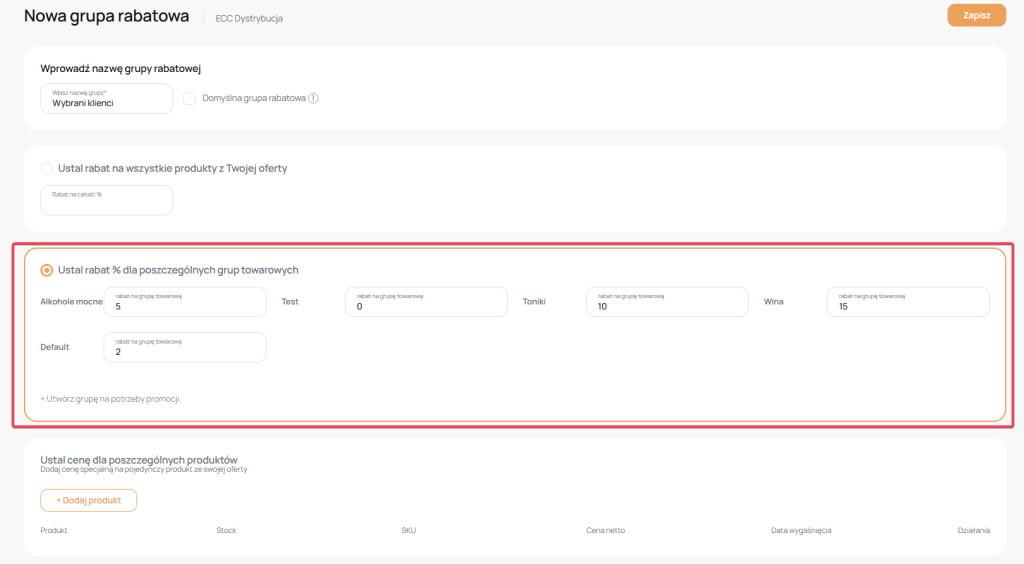Click the Produkt column header
The width and height of the screenshot is (1024, 564).
54,530
